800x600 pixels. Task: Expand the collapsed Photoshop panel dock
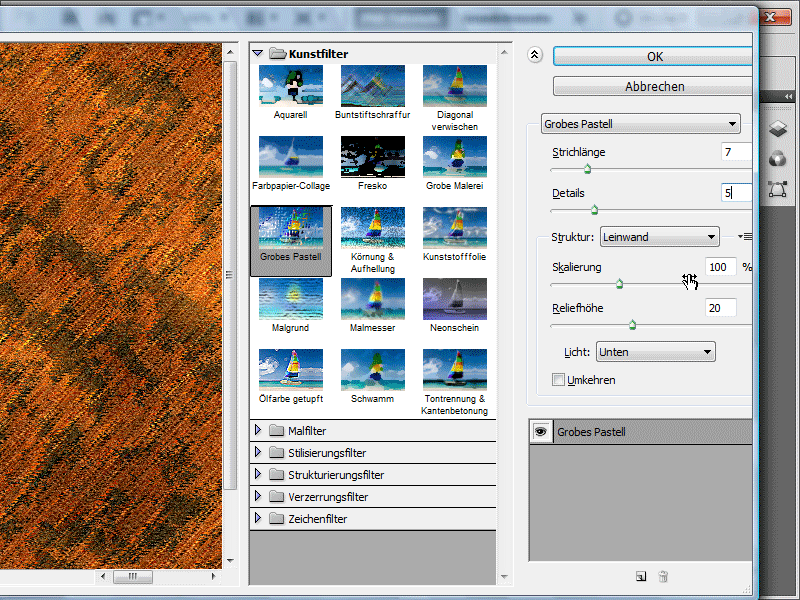[788, 96]
